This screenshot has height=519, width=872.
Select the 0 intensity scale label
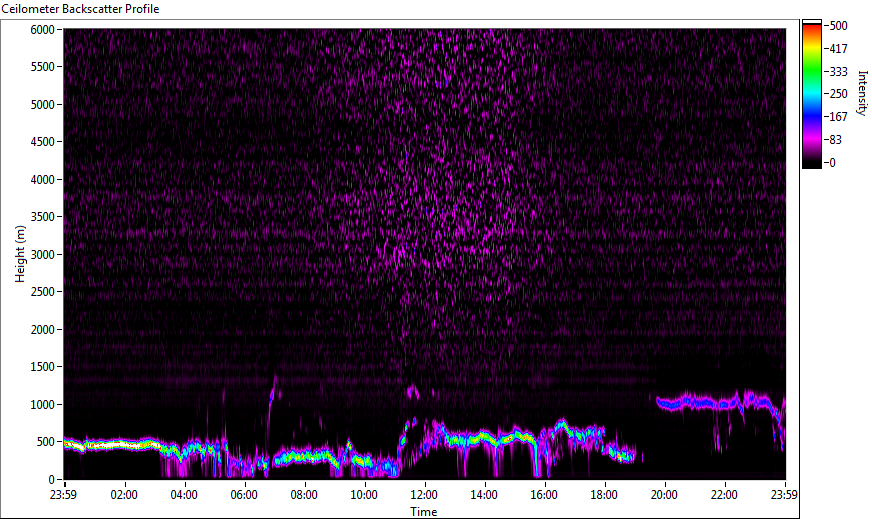point(832,162)
